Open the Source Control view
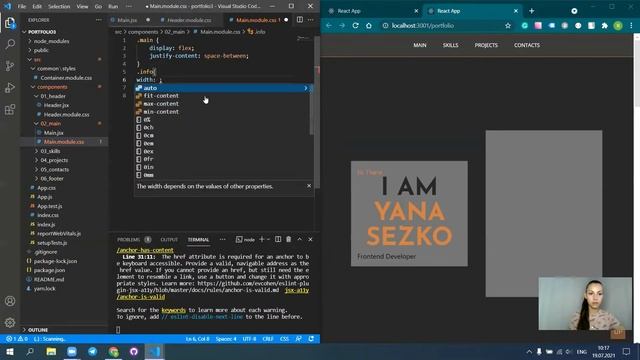Image resolution: width=640 pixels, height=360 pixels. (x=10, y=66)
